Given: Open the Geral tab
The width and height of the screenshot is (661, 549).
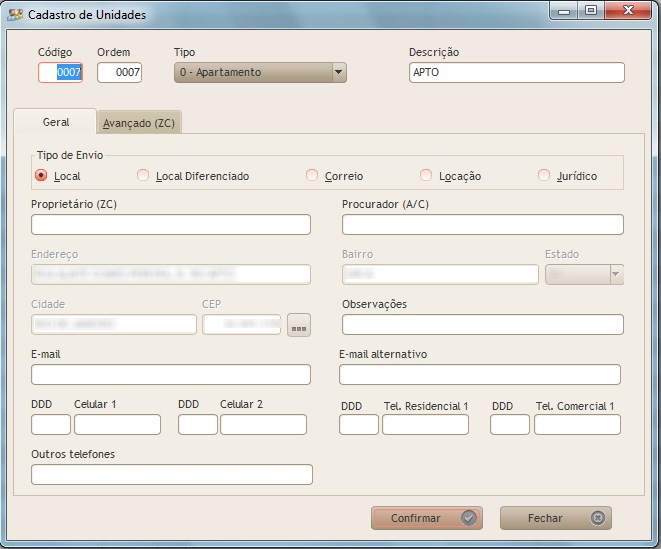Looking at the screenshot, I should point(56,122).
